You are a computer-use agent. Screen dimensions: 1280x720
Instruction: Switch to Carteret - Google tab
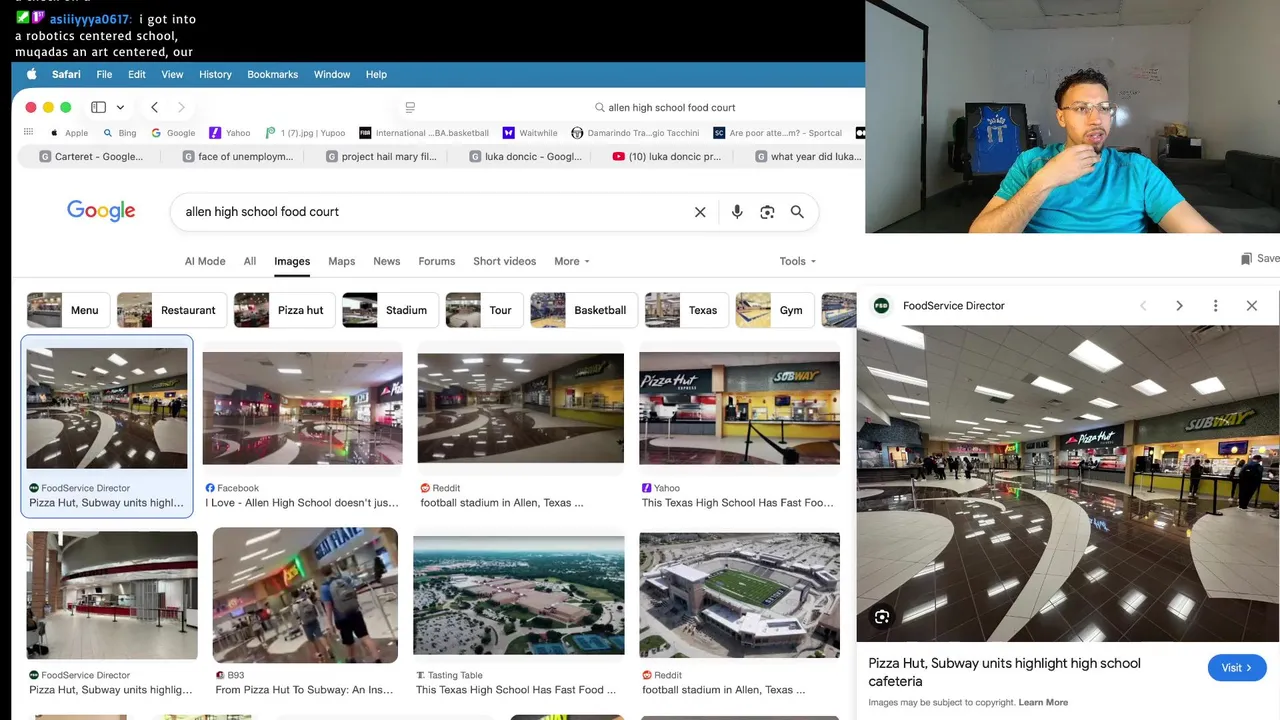pyautogui.click(x=91, y=156)
